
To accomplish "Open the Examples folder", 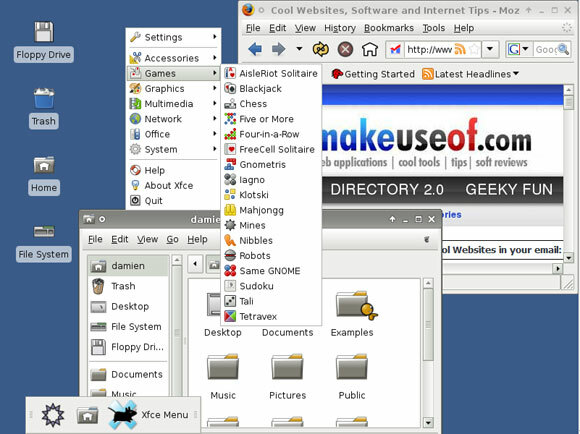I will click(x=353, y=314).
